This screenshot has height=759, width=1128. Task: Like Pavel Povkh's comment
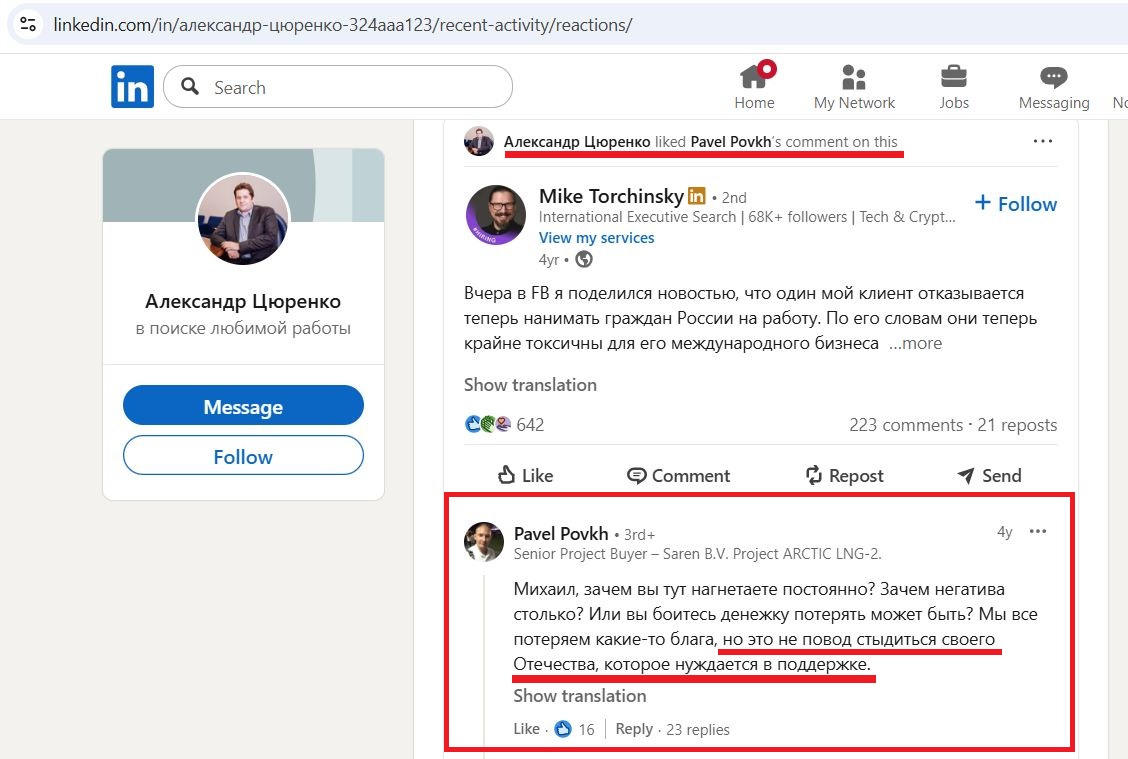pos(525,729)
